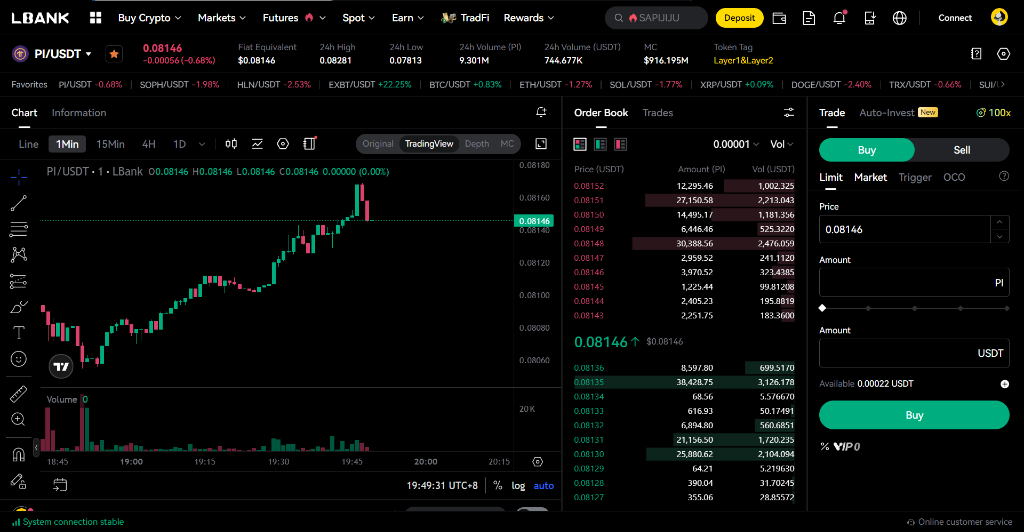Select the zoom in tool

tap(19, 419)
